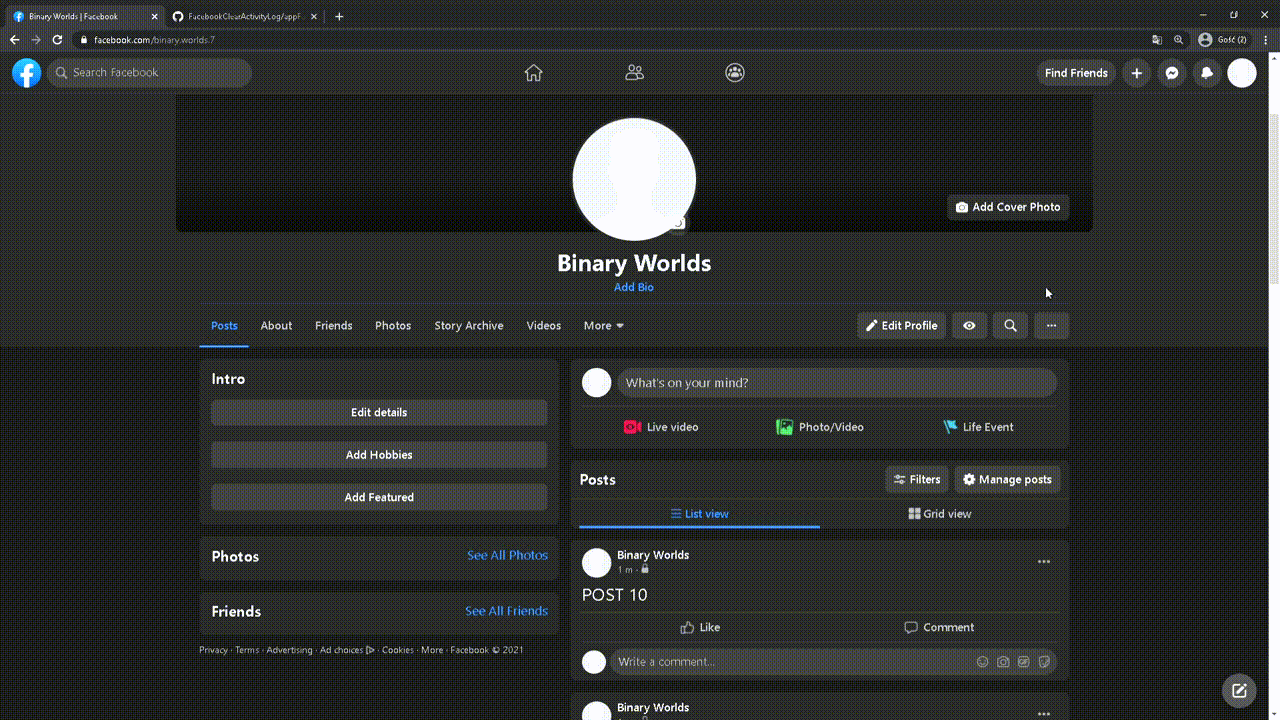Click the Facebook logo icon
Viewport: 1280px width, 720px height.
click(27, 73)
